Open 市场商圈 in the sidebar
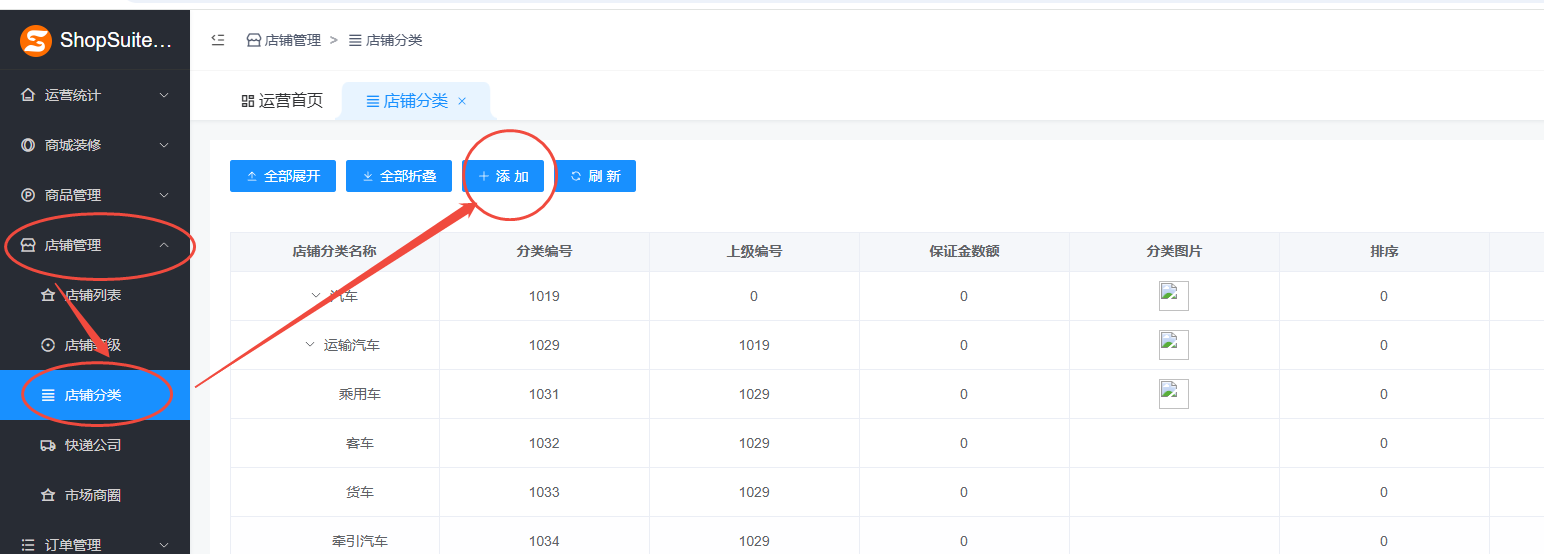This screenshot has height=554, width=1544. [93, 495]
